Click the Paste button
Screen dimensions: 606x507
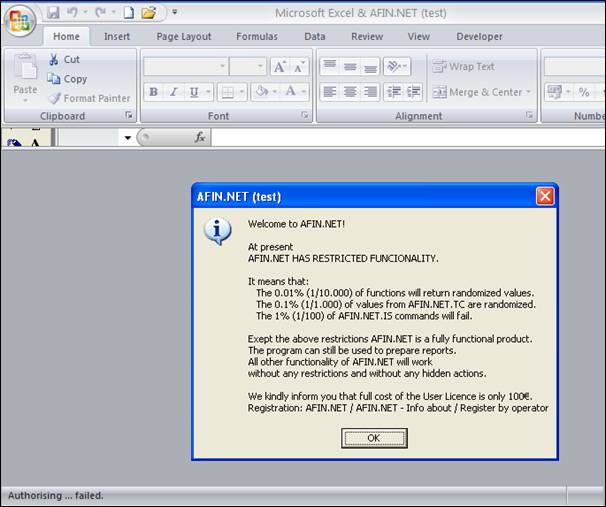[x=25, y=77]
